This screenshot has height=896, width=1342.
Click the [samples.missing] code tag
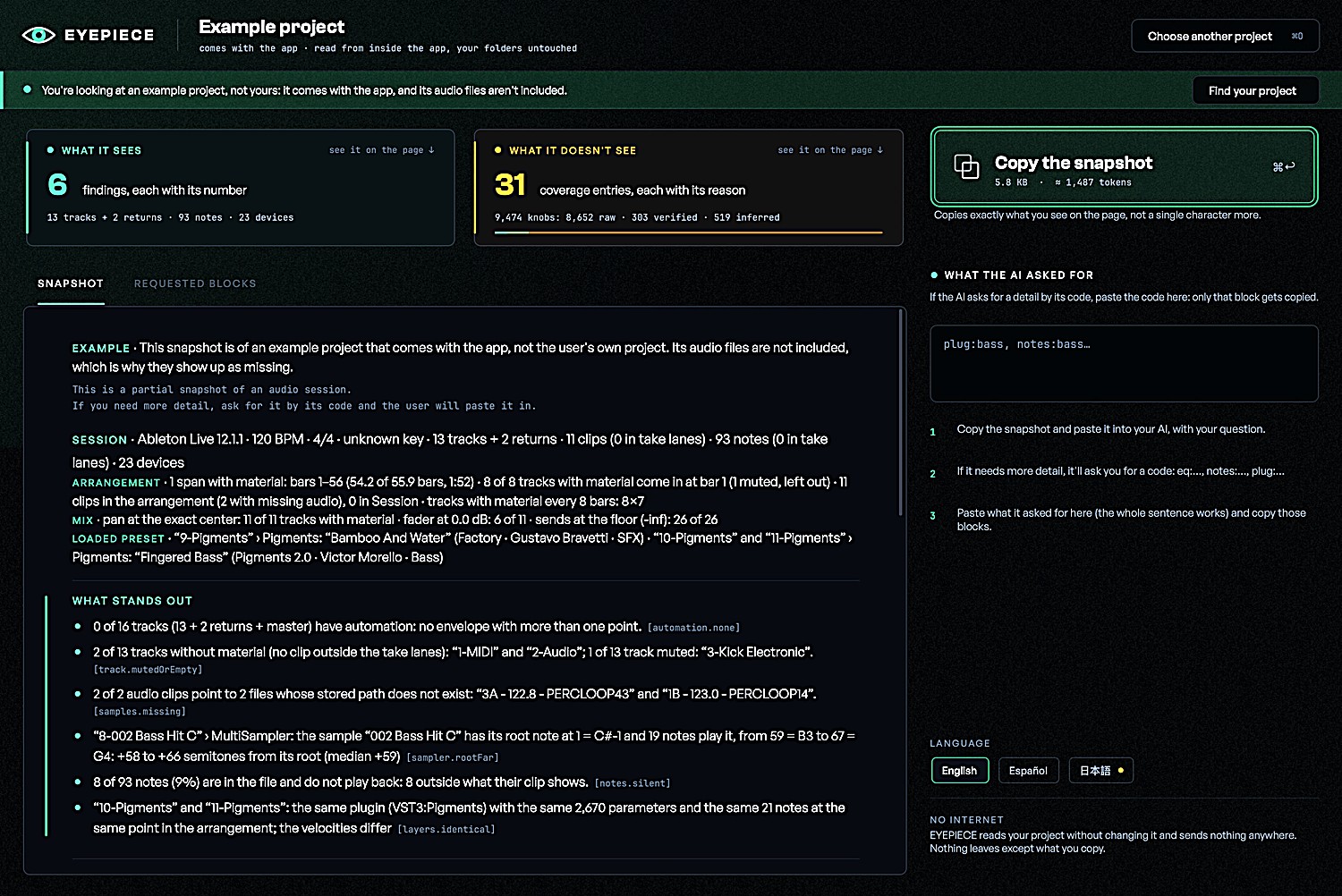tap(140, 712)
